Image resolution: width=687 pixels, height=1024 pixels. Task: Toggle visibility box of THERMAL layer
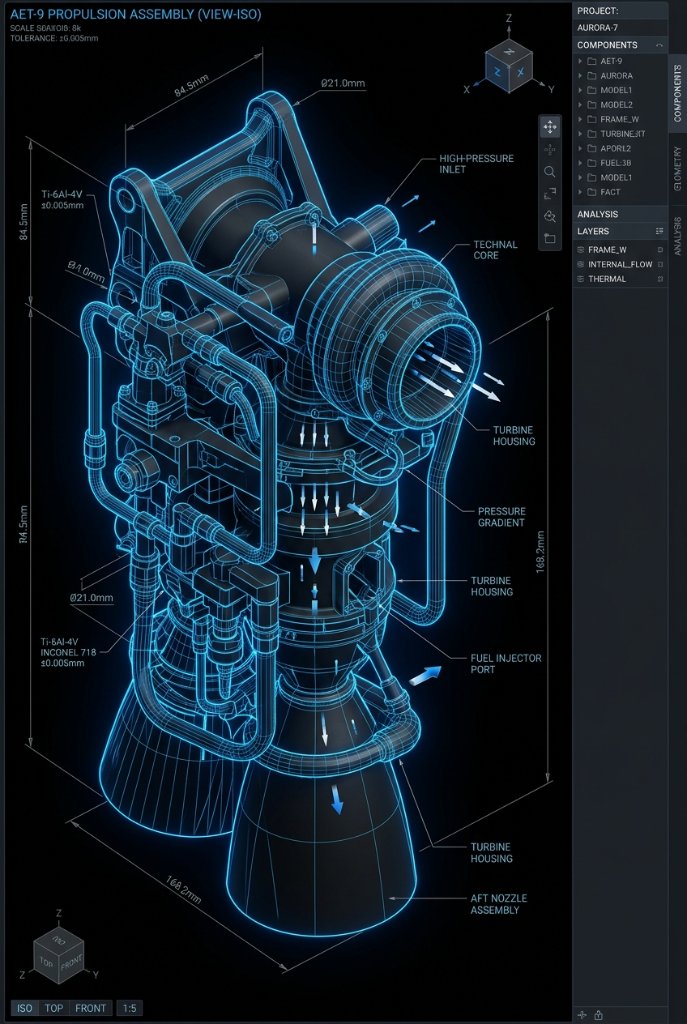pyautogui.click(x=660, y=279)
